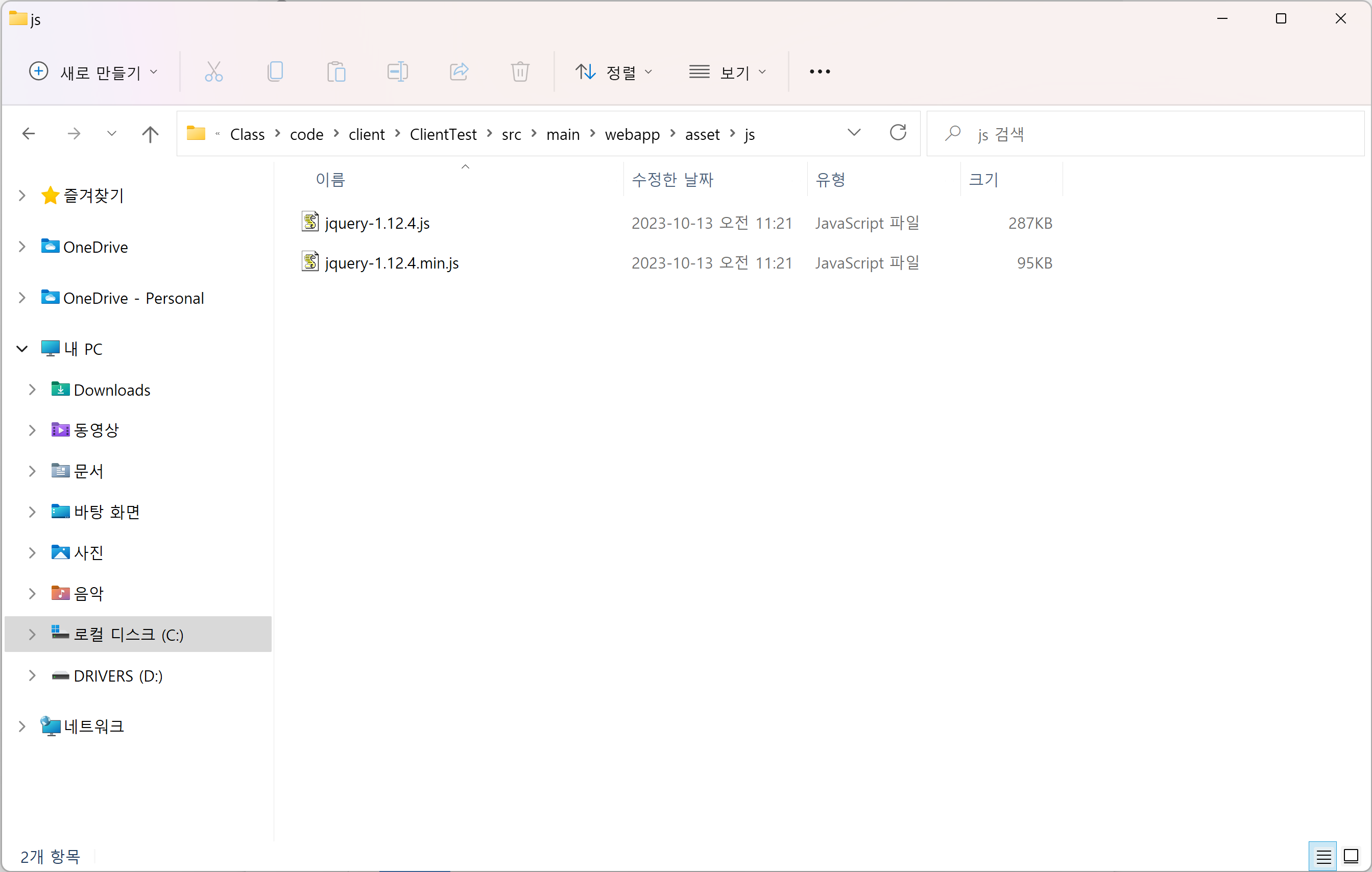Open the see more ellipsis menu

pos(820,72)
